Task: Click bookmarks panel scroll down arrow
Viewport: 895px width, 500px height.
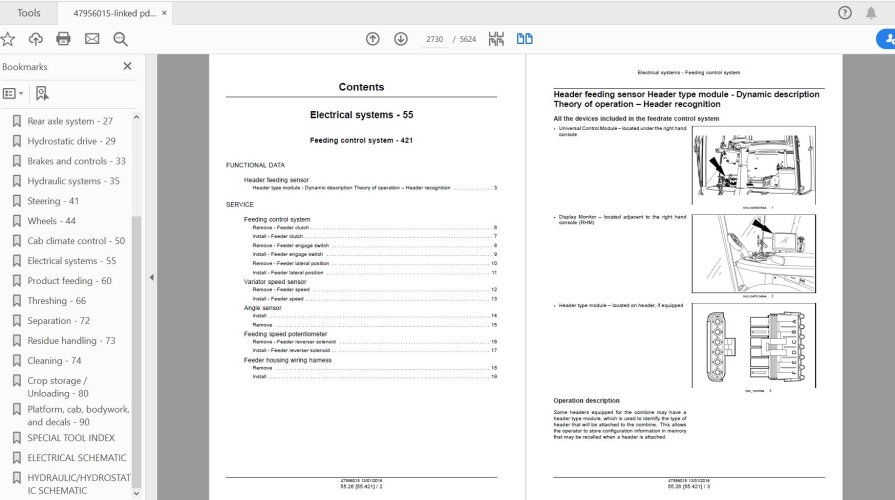Action: 136,493
